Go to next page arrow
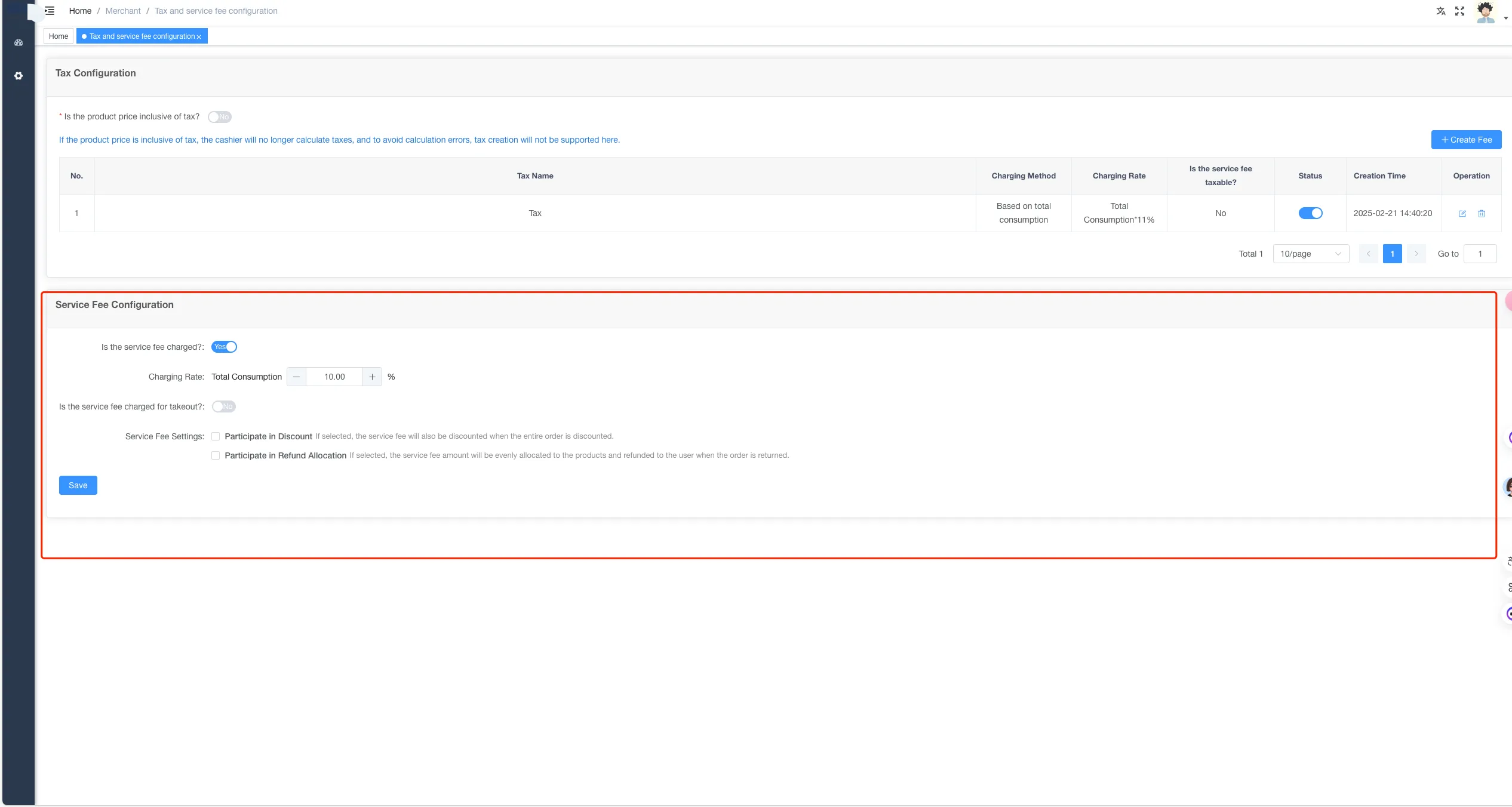This screenshot has width=1512, height=807. (x=1416, y=254)
